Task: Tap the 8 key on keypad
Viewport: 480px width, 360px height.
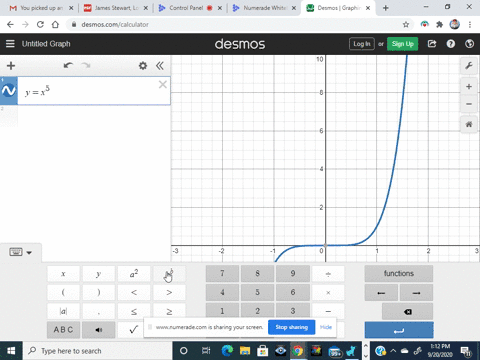Action: pyautogui.click(x=257, y=274)
